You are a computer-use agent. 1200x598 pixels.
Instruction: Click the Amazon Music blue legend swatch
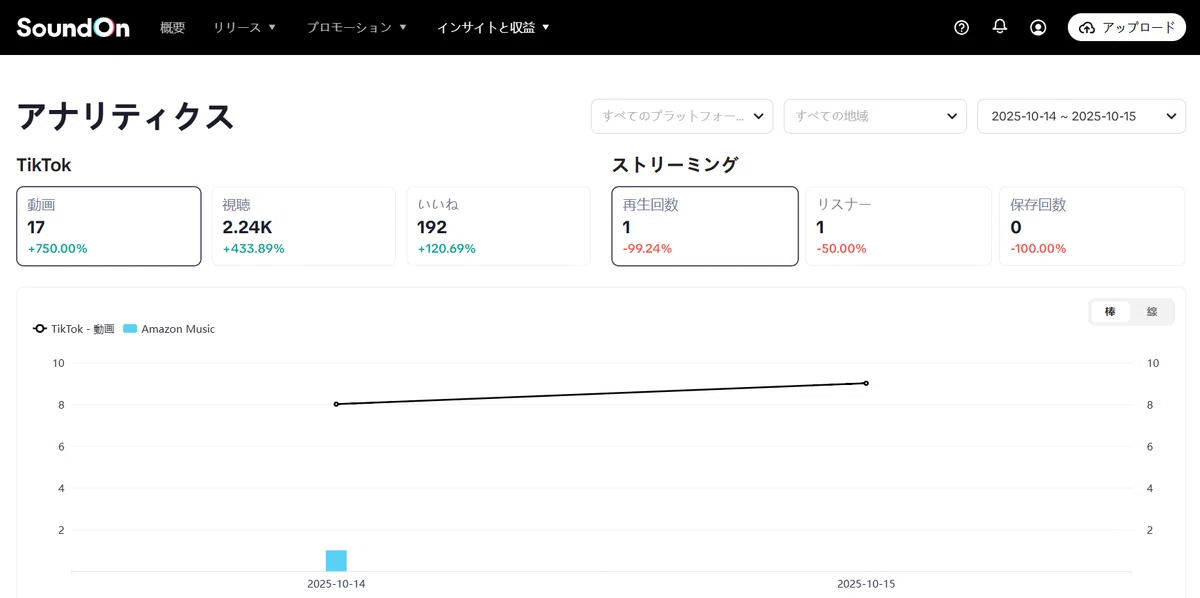pyautogui.click(x=129, y=329)
